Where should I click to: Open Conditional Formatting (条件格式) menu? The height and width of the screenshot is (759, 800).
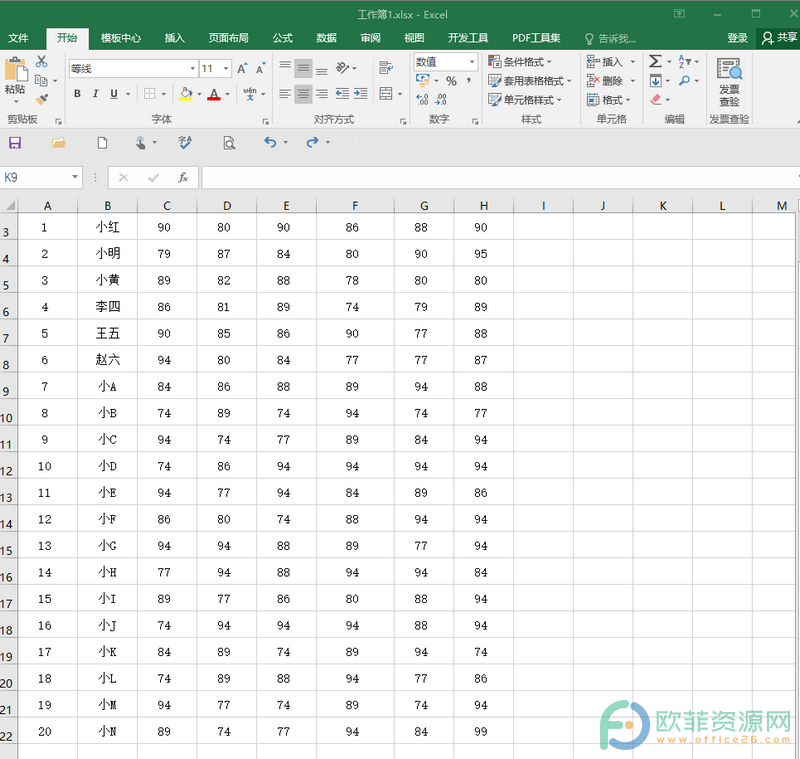tap(520, 62)
